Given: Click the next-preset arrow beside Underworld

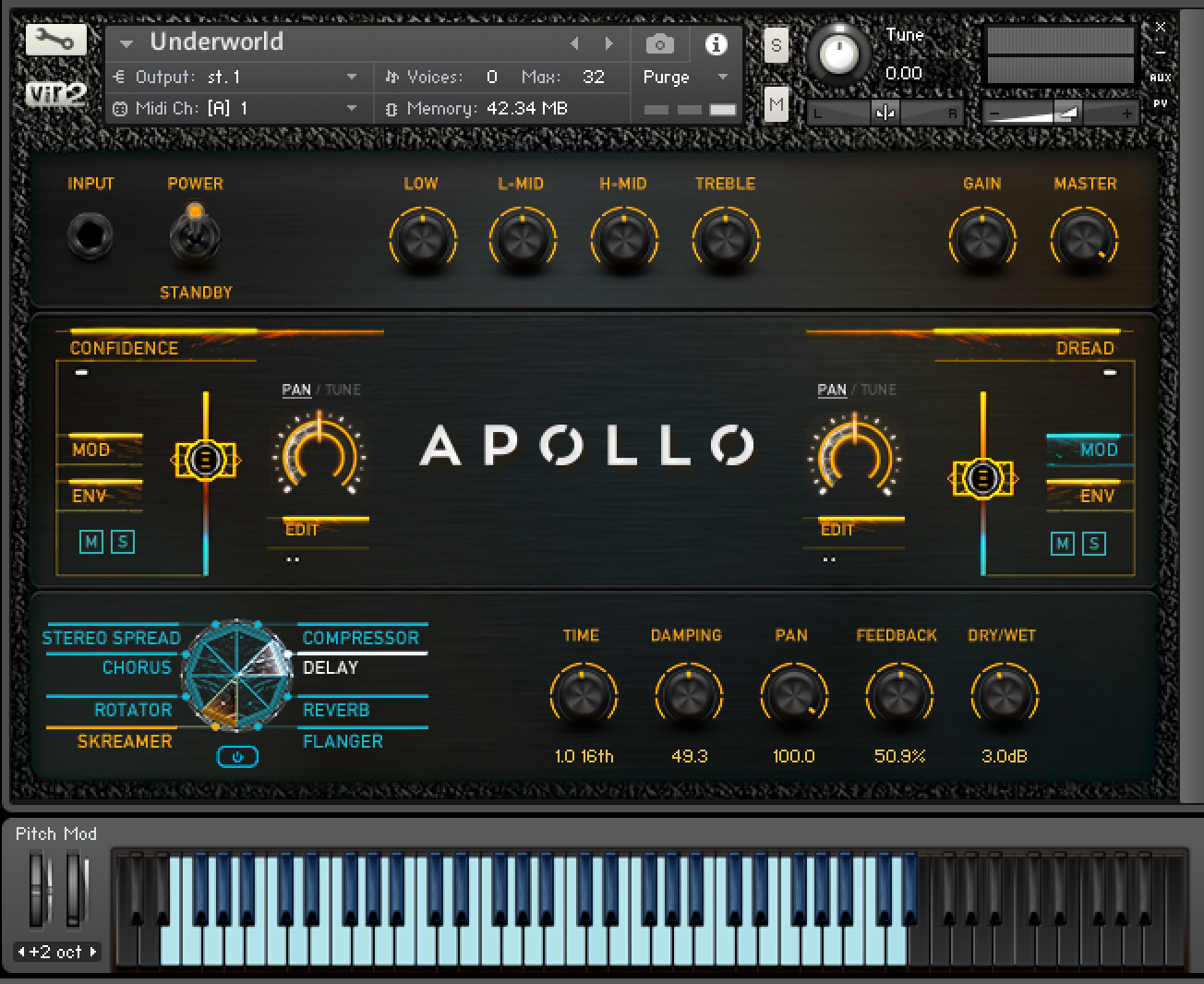Looking at the screenshot, I should click(x=608, y=43).
